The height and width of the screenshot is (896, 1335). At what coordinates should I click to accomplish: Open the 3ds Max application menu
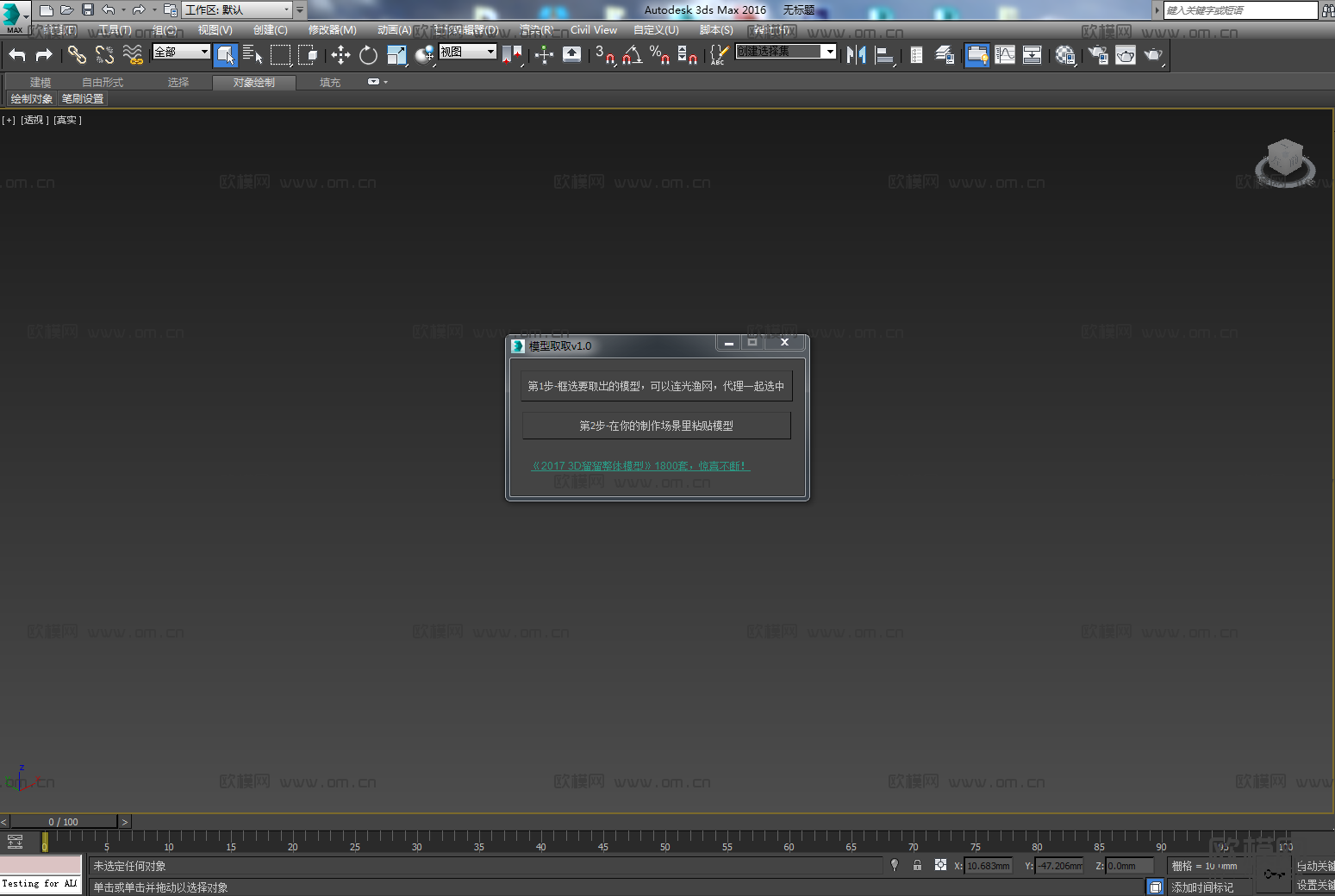15,16
